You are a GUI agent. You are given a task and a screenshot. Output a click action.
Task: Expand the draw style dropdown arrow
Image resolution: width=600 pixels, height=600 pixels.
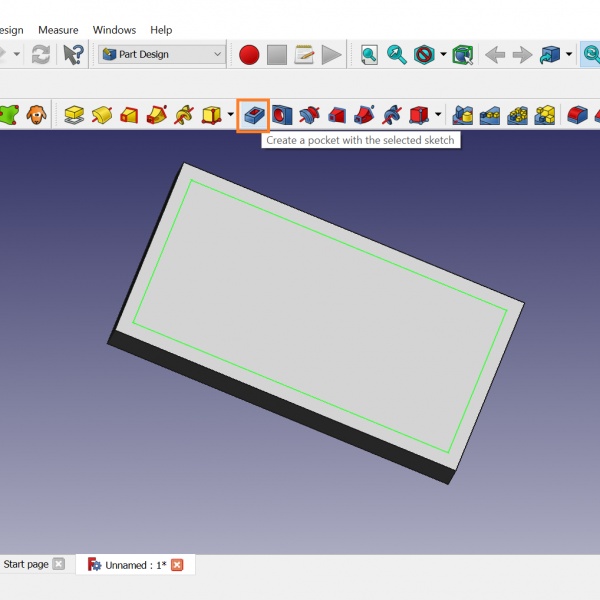443,55
